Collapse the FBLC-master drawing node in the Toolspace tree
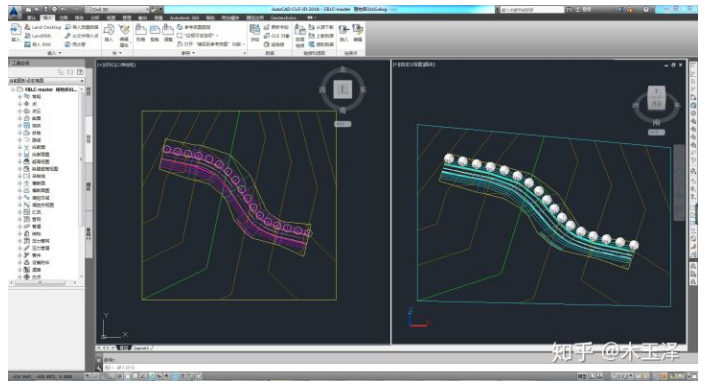This screenshot has height=392, width=706. 13,90
